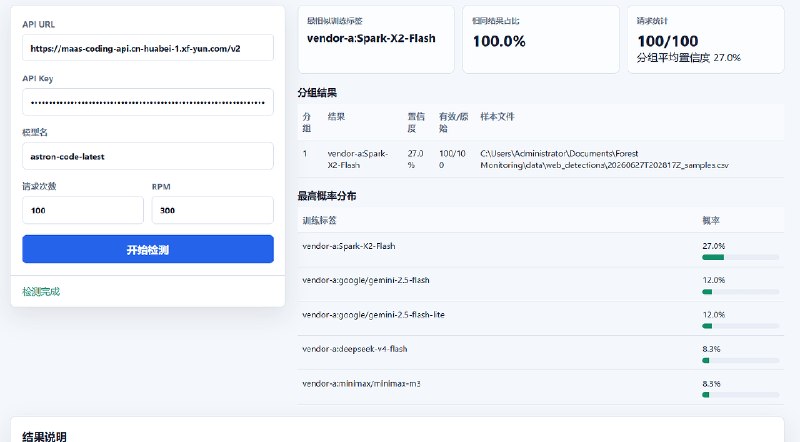Image resolution: width=800 pixels, height=442 pixels.
Task: Click the vendor-a:Spark-X2-Flash row in probability list
Action: point(541,250)
